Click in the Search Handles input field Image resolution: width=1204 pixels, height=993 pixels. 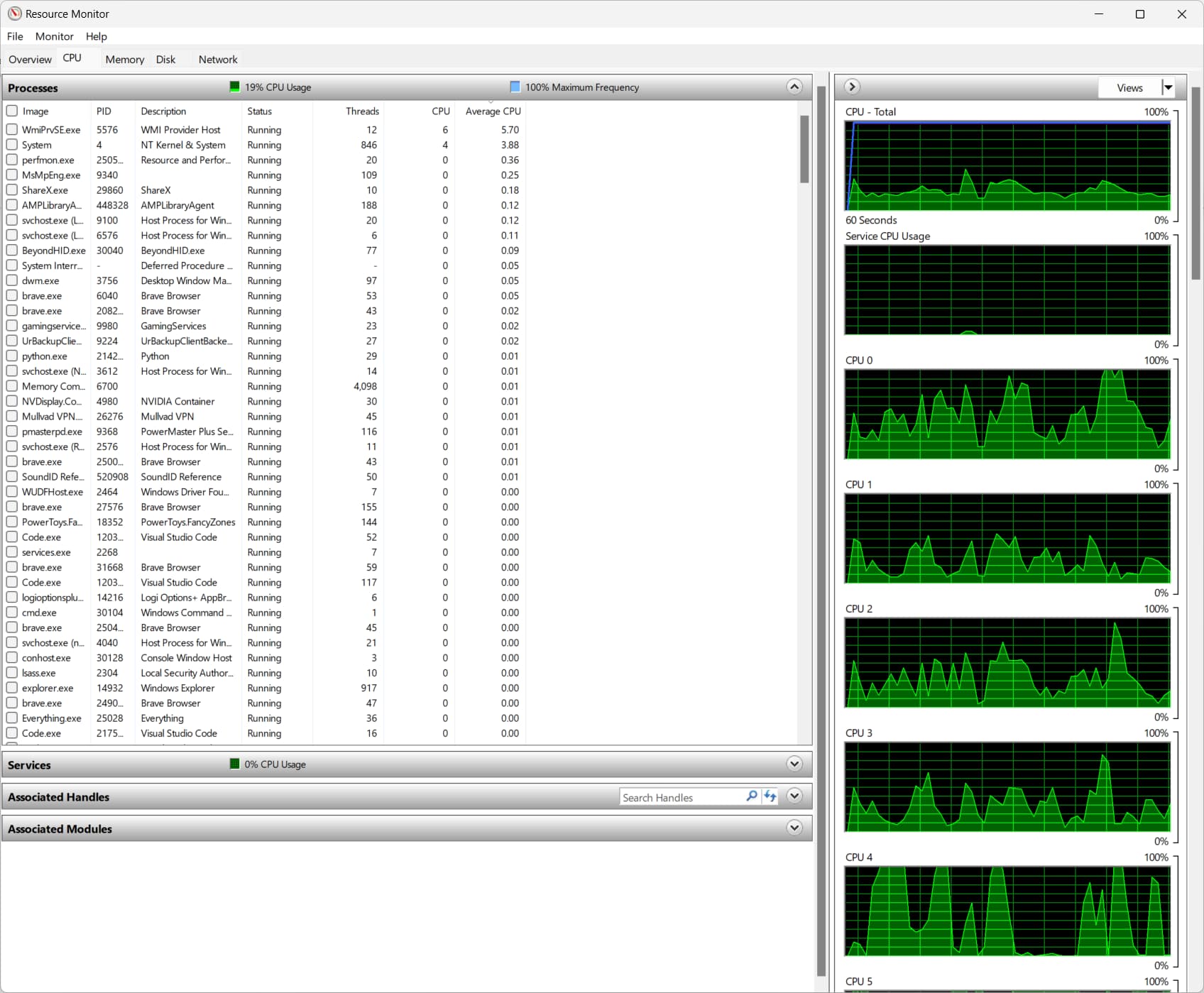pos(682,797)
